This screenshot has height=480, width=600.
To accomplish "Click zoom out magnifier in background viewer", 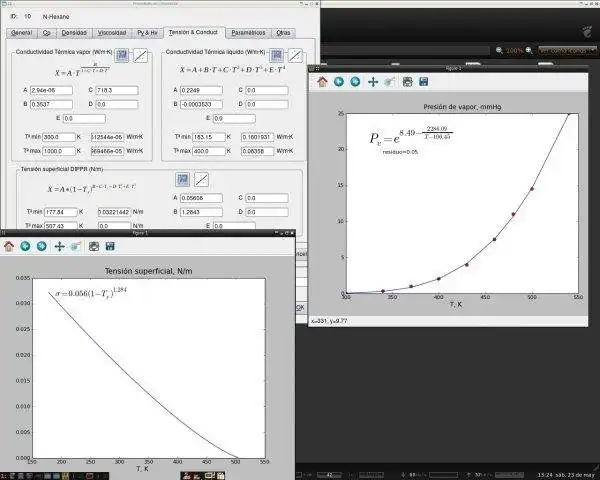I will [x=499, y=50].
